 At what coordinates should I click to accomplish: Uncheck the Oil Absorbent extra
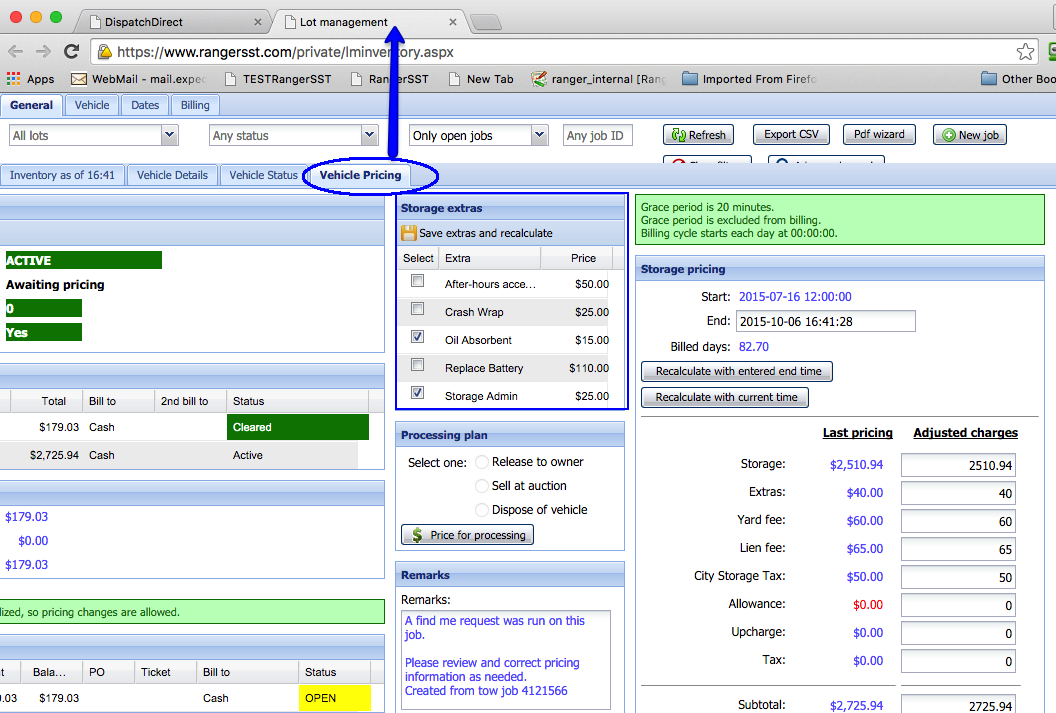[x=418, y=339]
